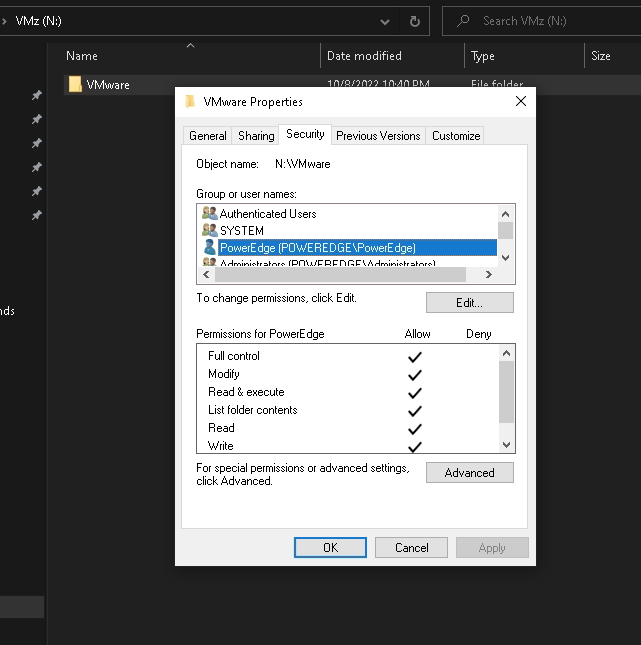Click the Search VMz (N:) field
The height and width of the screenshot is (645, 641).
click(x=541, y=21)
